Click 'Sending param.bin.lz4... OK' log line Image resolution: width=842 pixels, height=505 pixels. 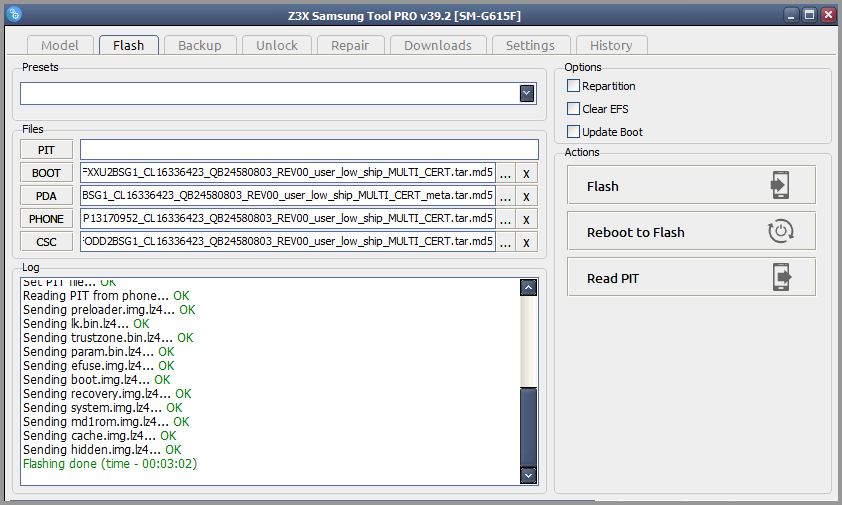click(99, 352)
